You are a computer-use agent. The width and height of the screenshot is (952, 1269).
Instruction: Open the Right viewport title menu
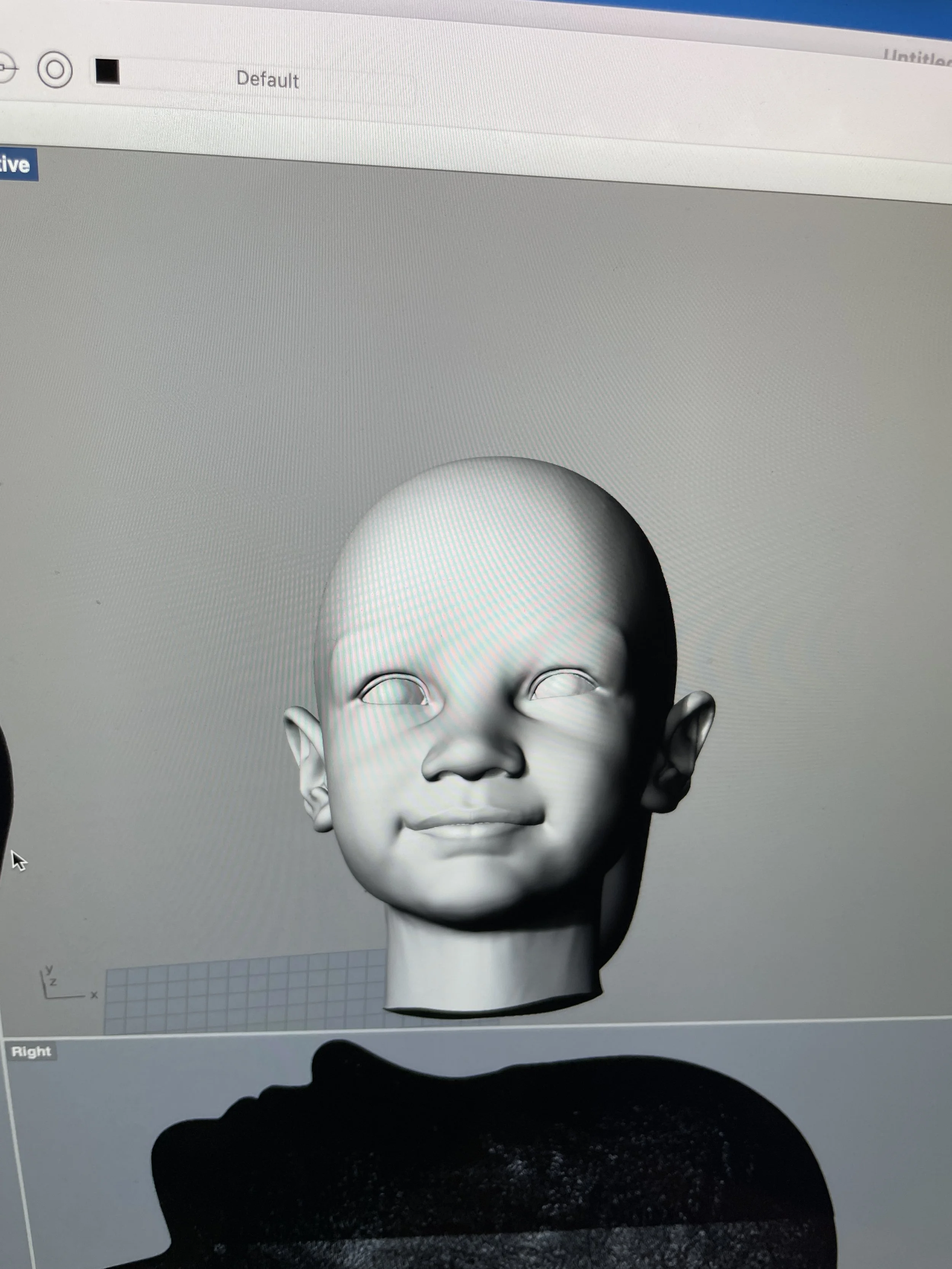click(32, 1052)
